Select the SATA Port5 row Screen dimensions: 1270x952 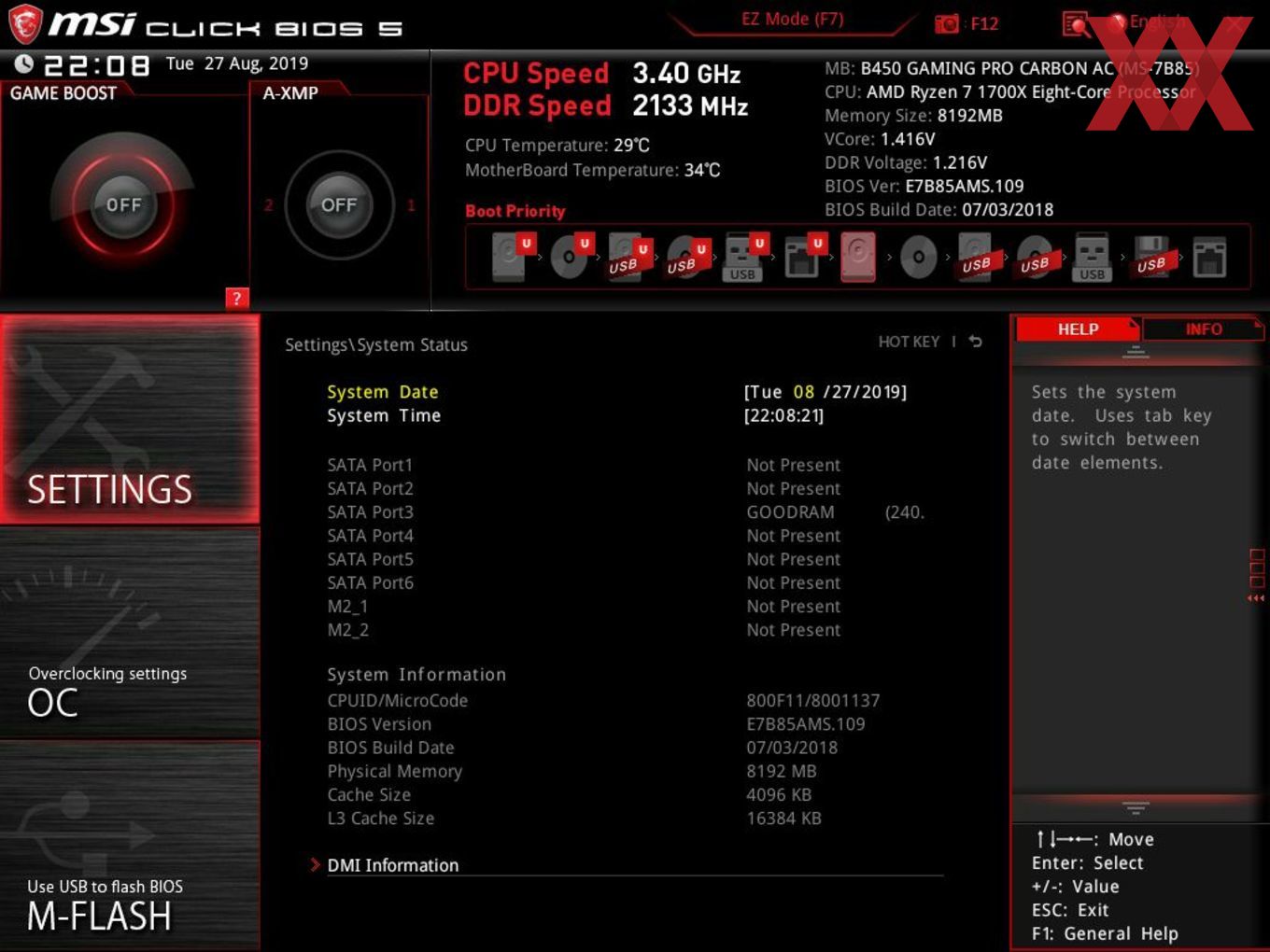pos(584,559)
